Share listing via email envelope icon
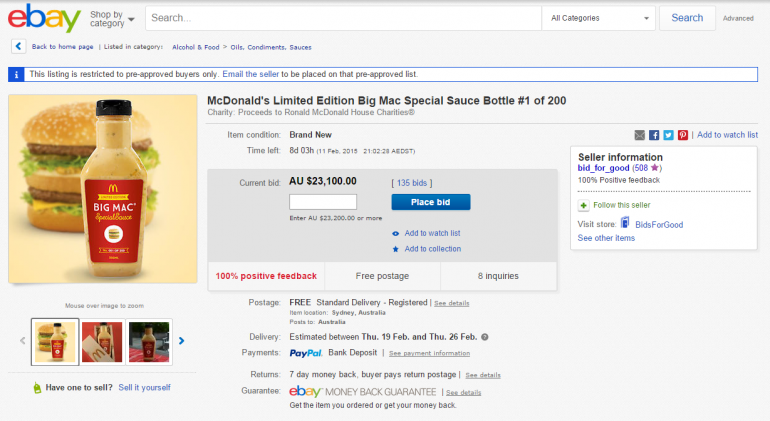 click(640, 135)
